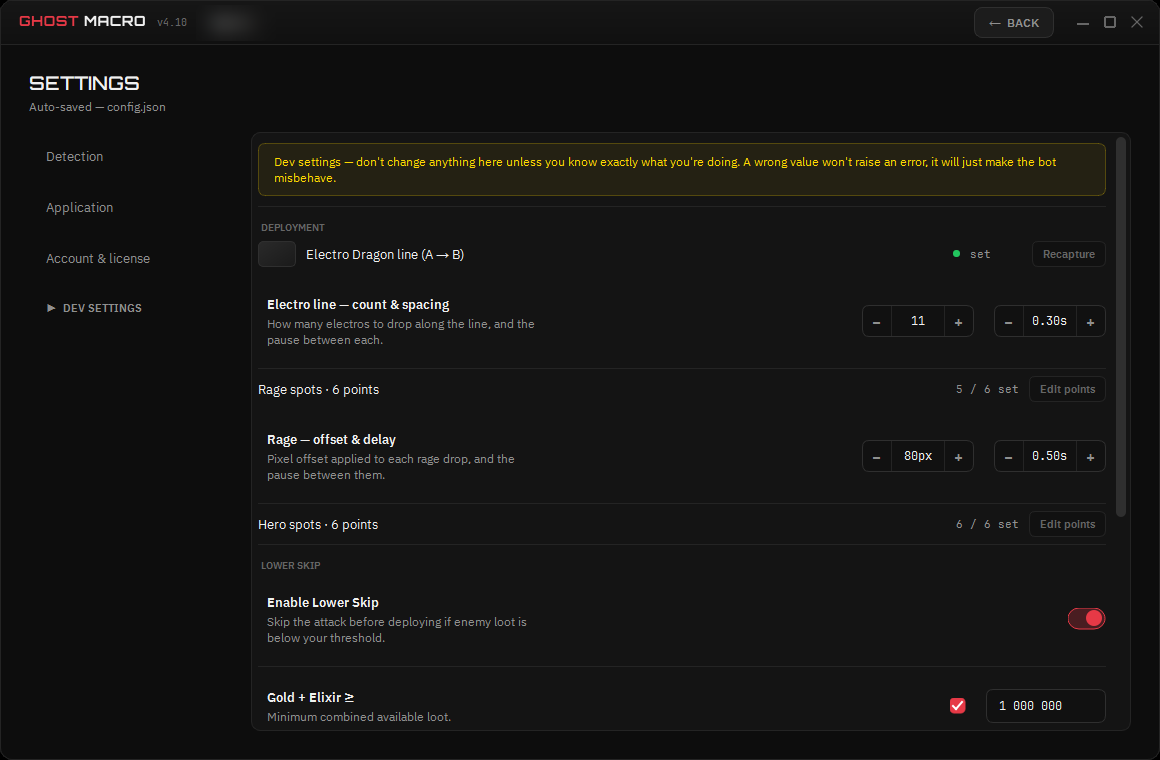Increase the electro line count
This screenshot has height=760, width=1160.
point(958,321)
